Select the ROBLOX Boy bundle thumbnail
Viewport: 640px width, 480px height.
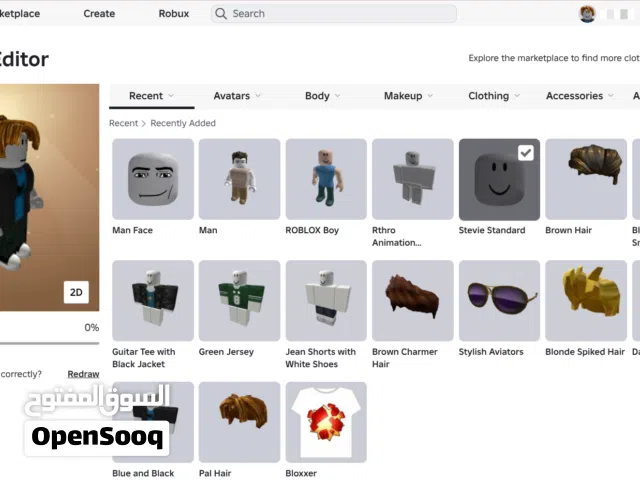click(326, 179)
